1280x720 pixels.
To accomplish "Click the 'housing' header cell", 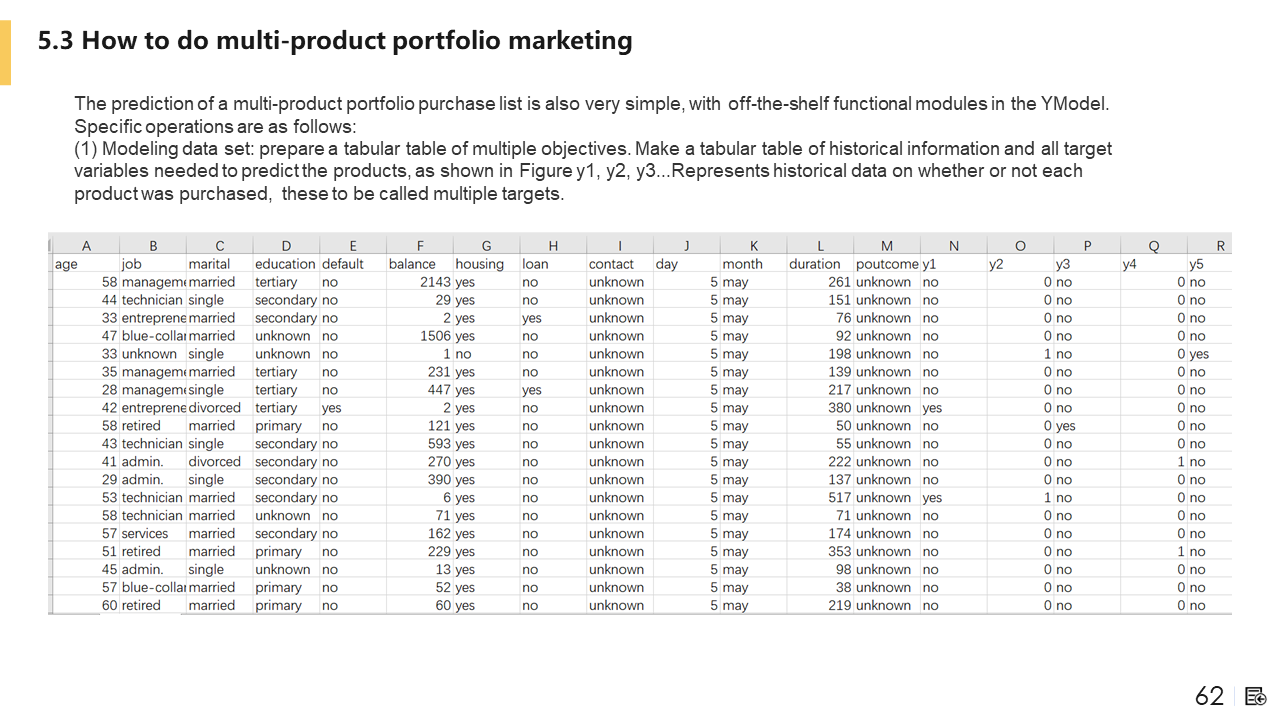I will click(479, 264).
